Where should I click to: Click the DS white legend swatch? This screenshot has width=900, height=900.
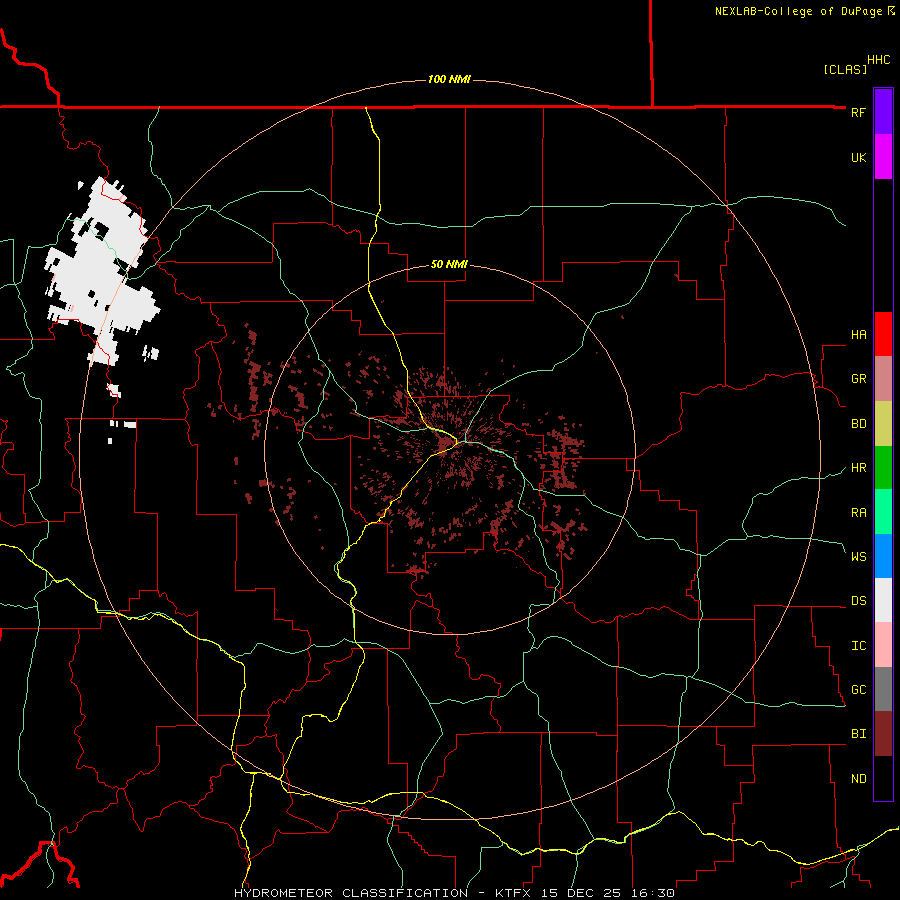(x=883, y=600)
